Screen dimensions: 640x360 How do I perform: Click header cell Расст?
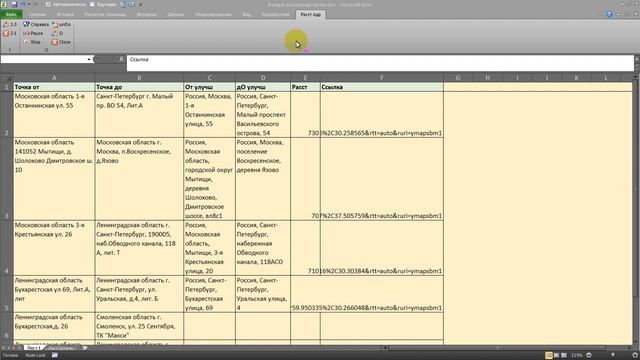point(305,87)
